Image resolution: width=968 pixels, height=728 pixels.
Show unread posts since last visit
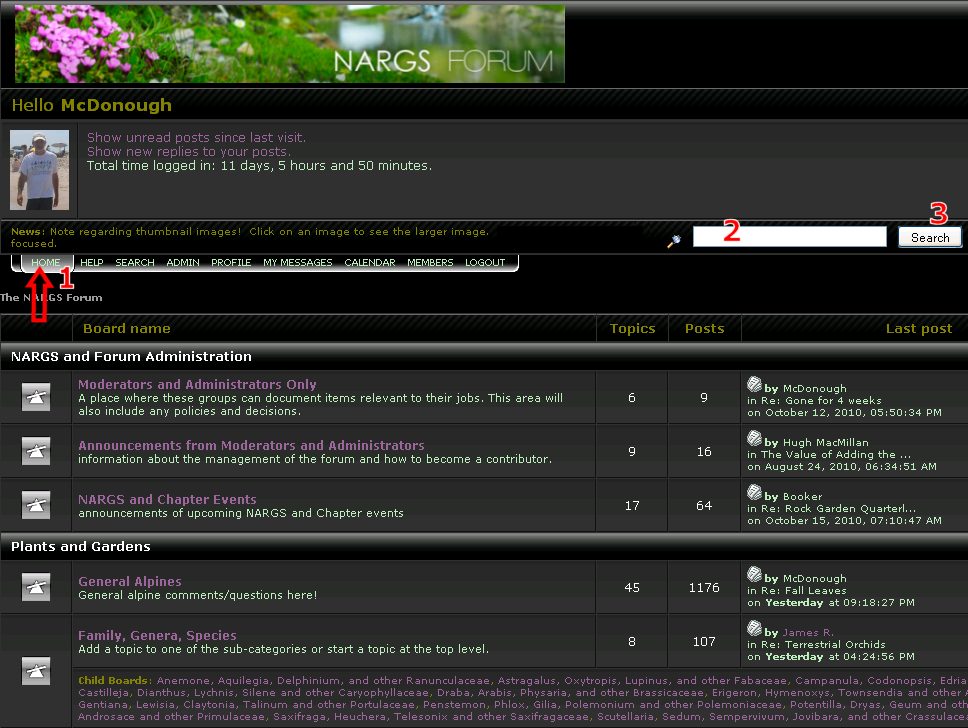click(196, 137)
